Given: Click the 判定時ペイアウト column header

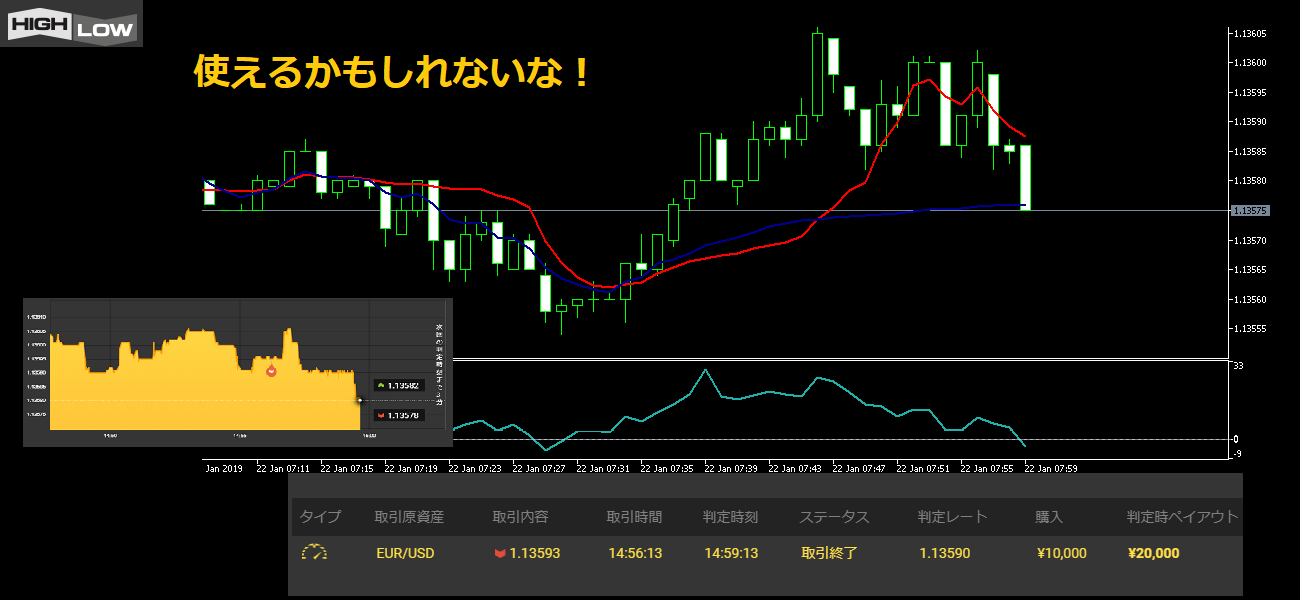Looking at the screenshot, I should (1182, 517).
